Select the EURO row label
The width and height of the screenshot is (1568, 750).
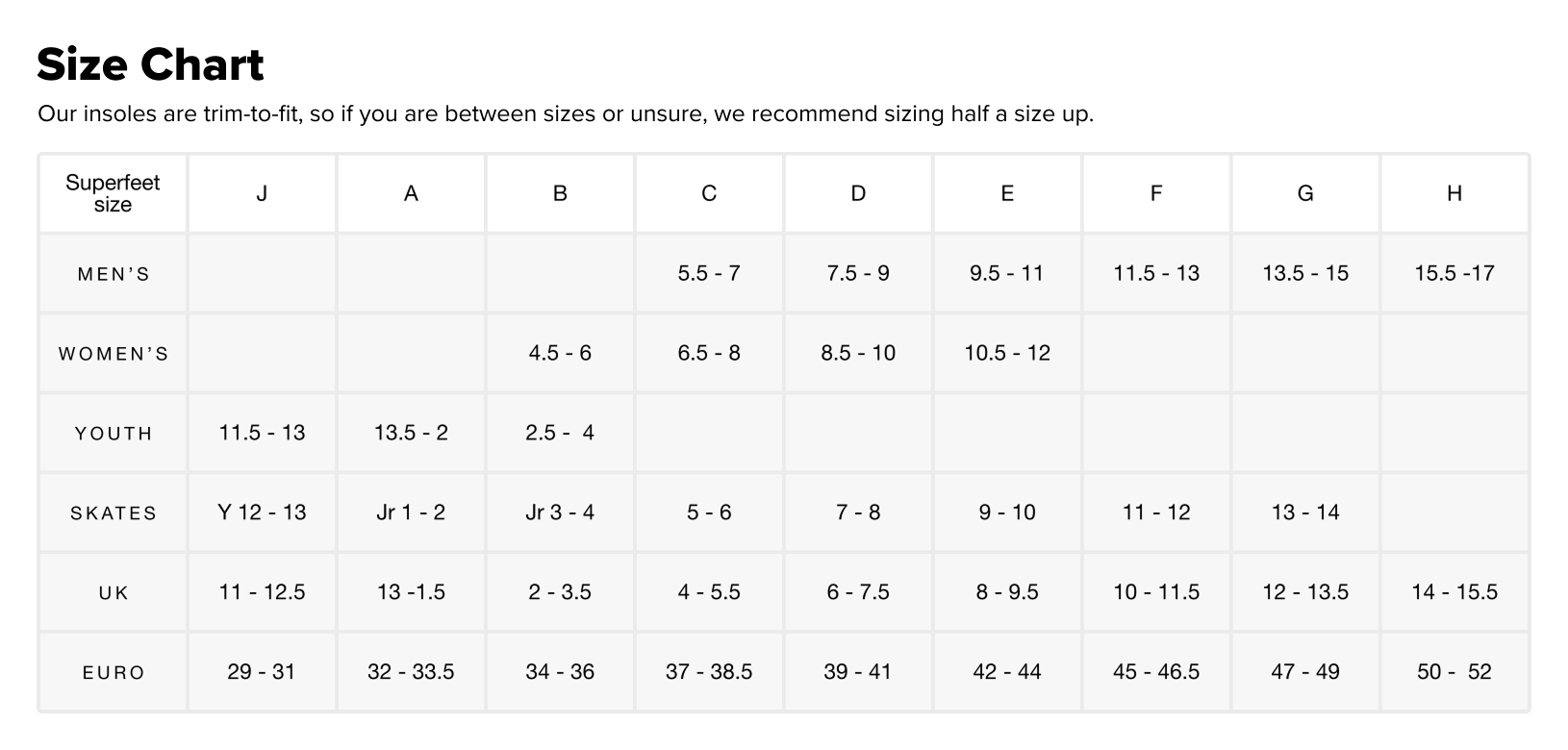pos(114,673)
